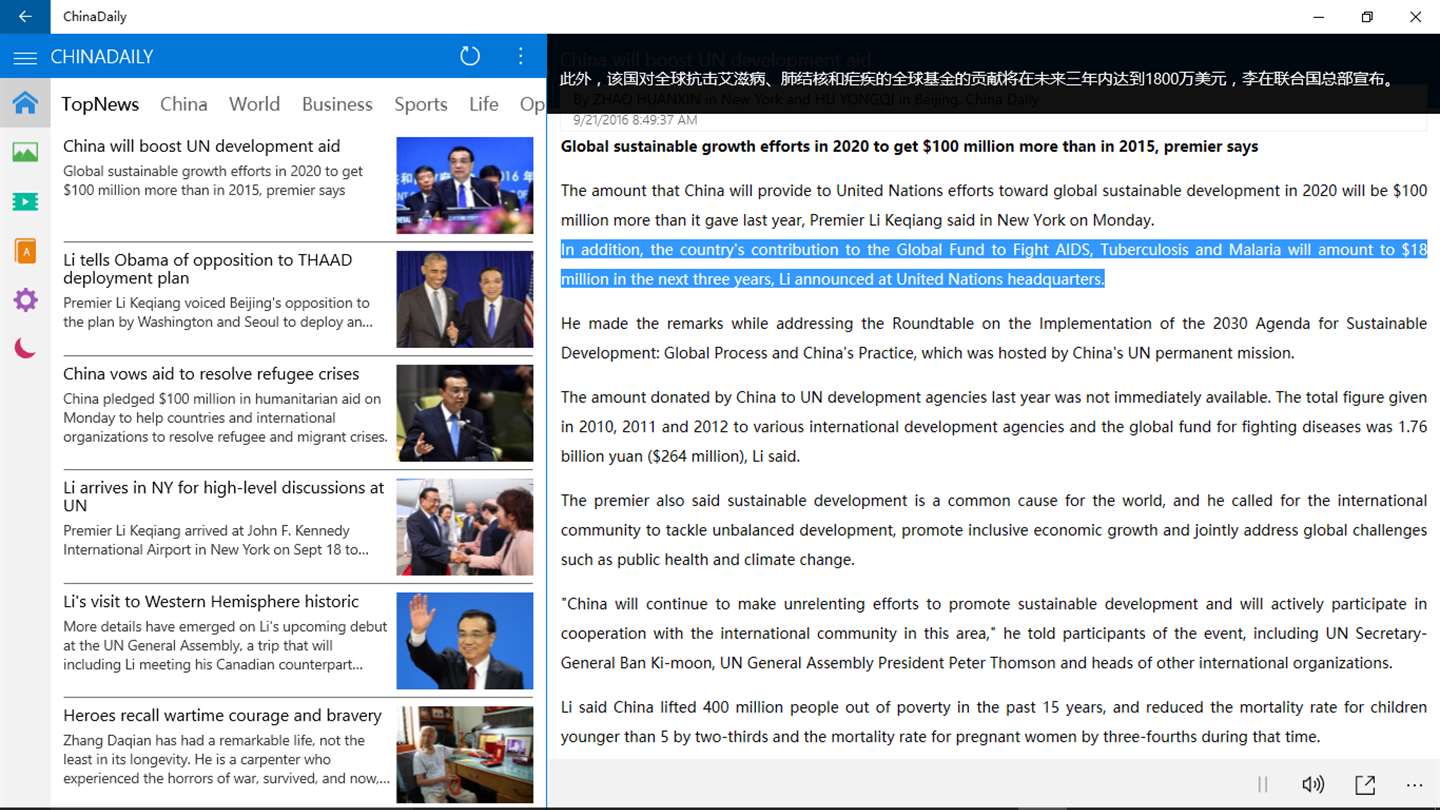The width and height of the screenshot is (1440, 810).
Task: Open "China vows aid to resolve refugee crises"
Action: 211,374
